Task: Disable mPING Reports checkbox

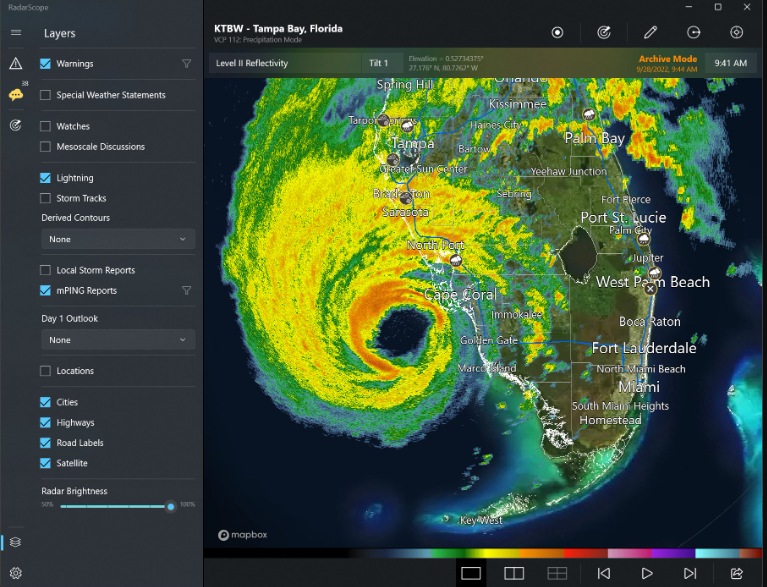Action: pos(45,291)
